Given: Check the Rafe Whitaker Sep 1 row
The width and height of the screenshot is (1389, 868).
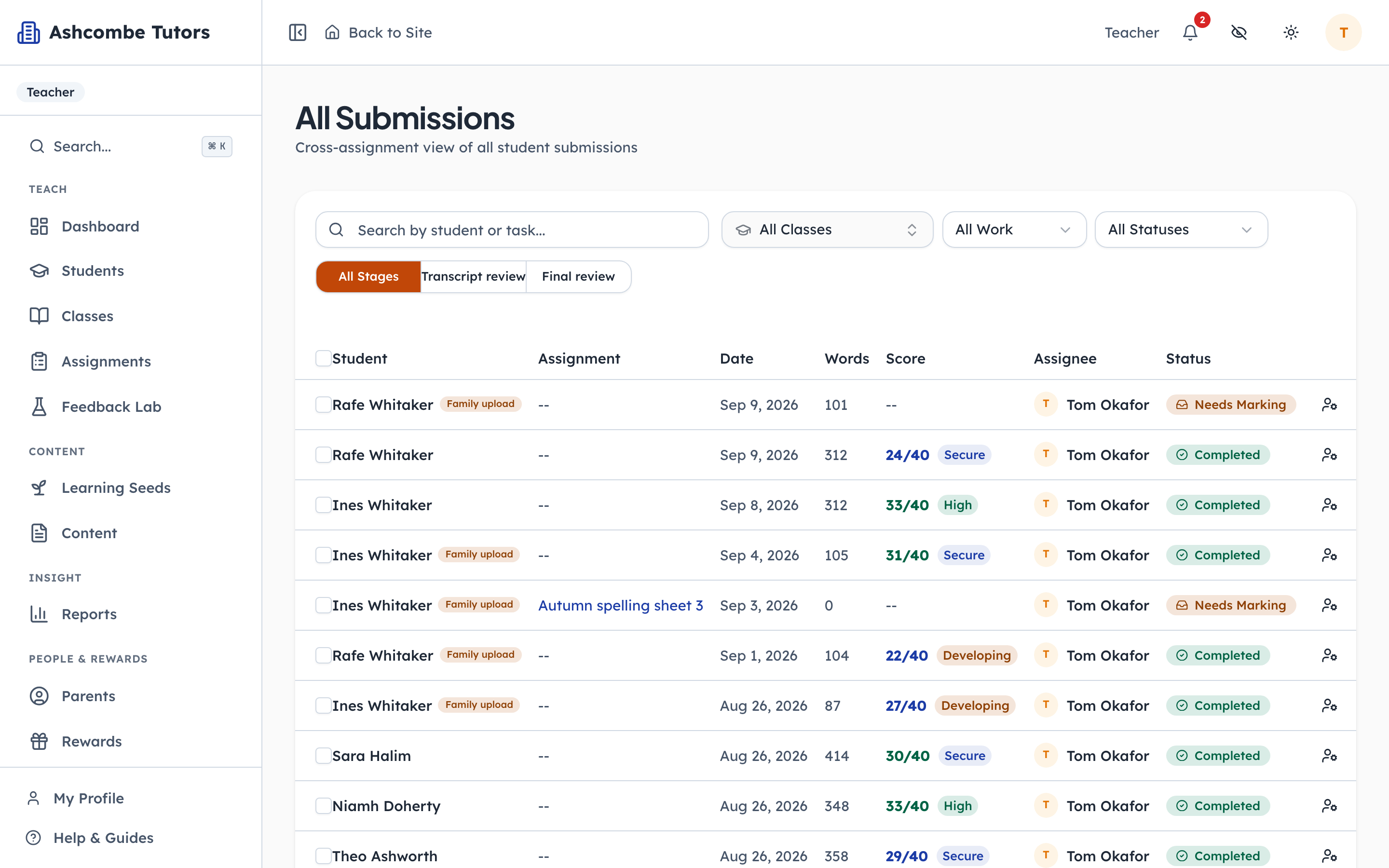Looking at the screenshot, I should [x=323, y=656].
